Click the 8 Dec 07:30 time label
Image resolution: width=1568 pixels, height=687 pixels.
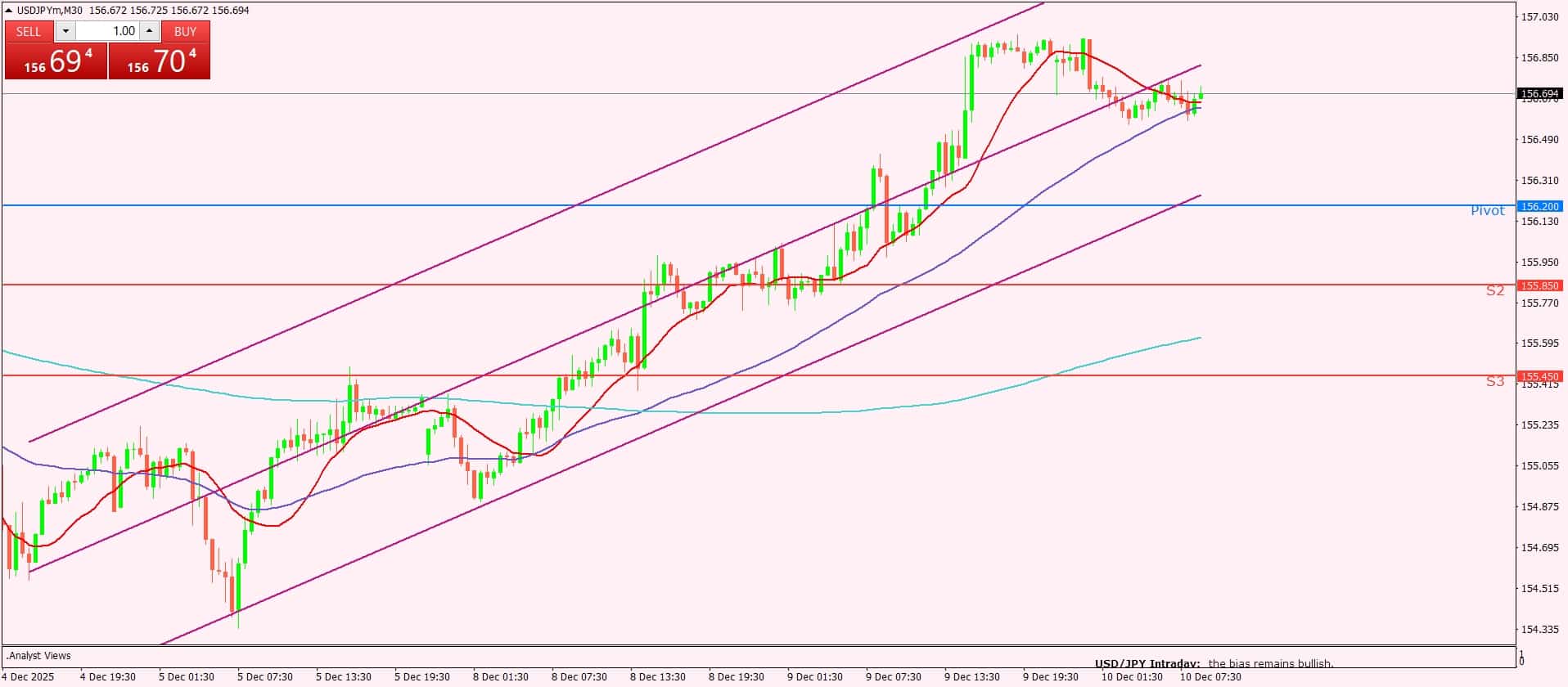coord(579,677)
